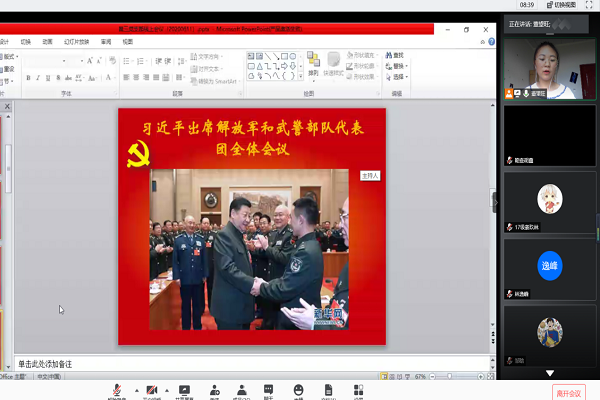This screenshot has height=400, width=600.
Task: Click the share screen icon
Action: pos(184,391)
